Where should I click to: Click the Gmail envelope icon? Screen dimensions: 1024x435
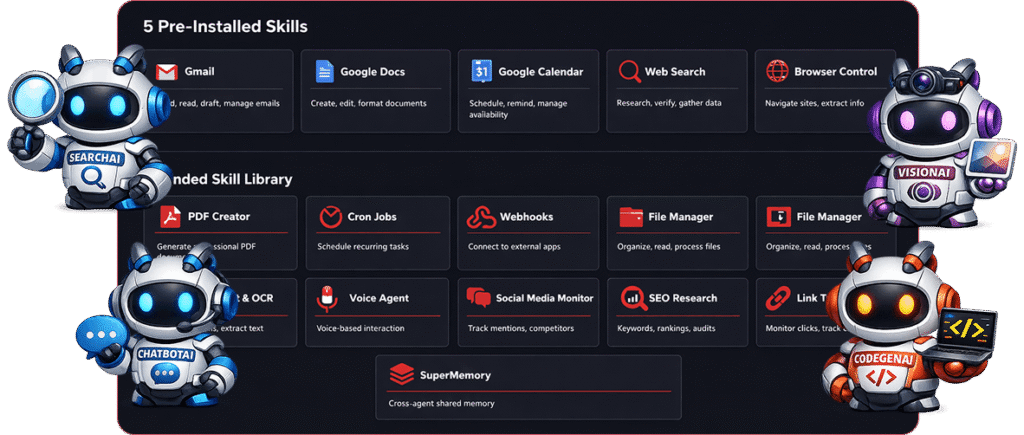tap(167, 72)
